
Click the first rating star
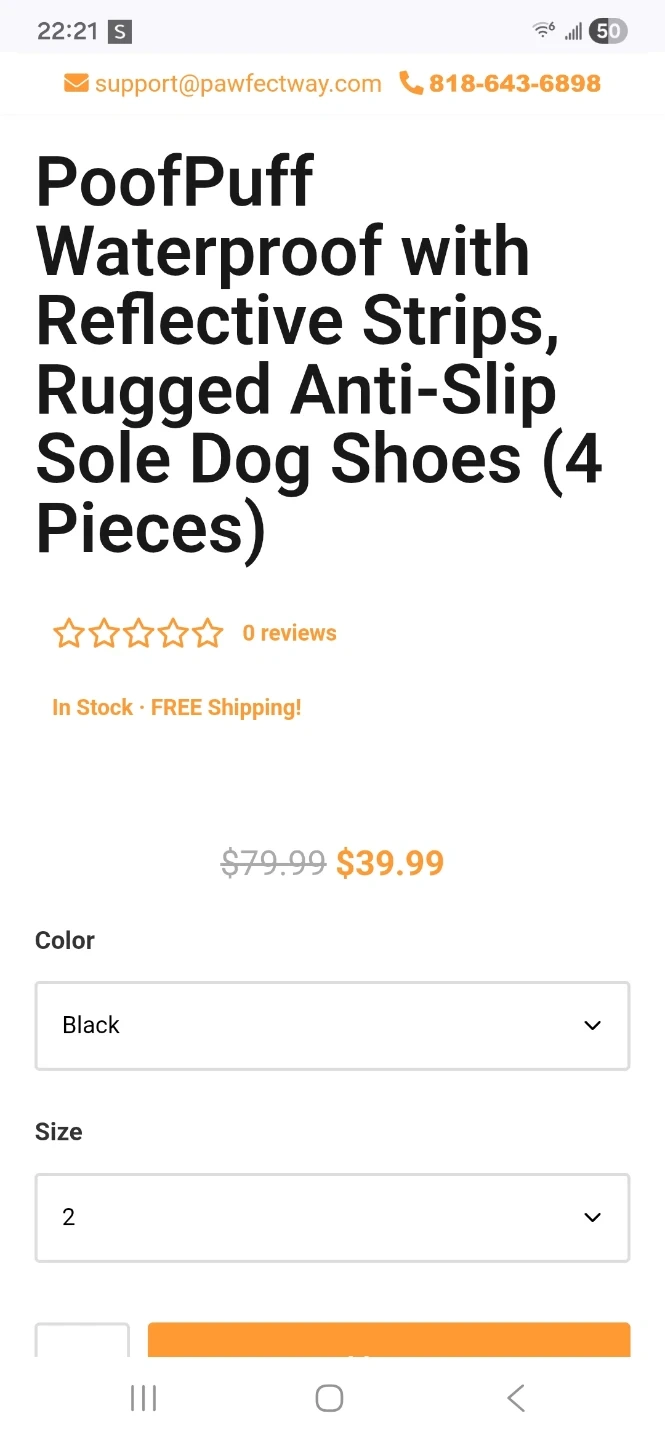[x=68, y=633]
